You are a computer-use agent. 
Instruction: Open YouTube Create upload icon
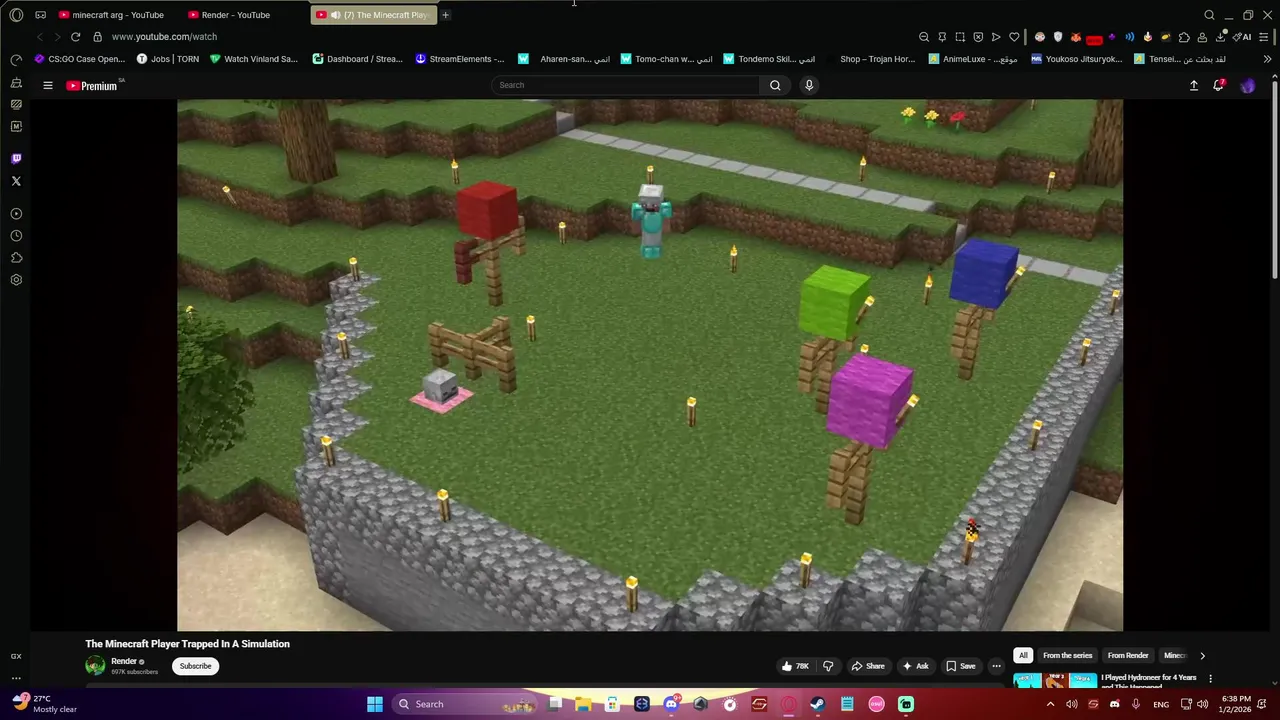[1193, 86]
